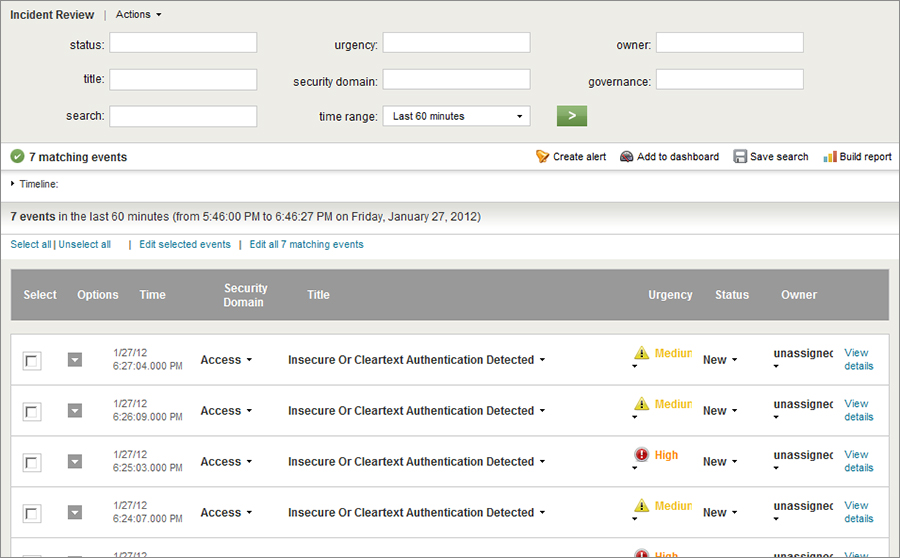Click Edit all 7 matching events

pos(306,244)
